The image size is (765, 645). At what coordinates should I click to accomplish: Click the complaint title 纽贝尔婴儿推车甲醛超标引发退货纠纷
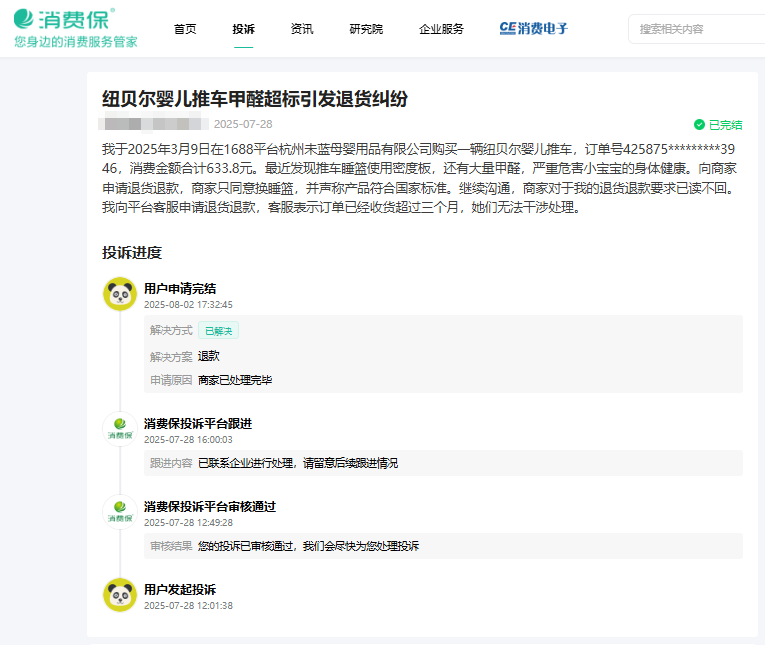[255, 99]
